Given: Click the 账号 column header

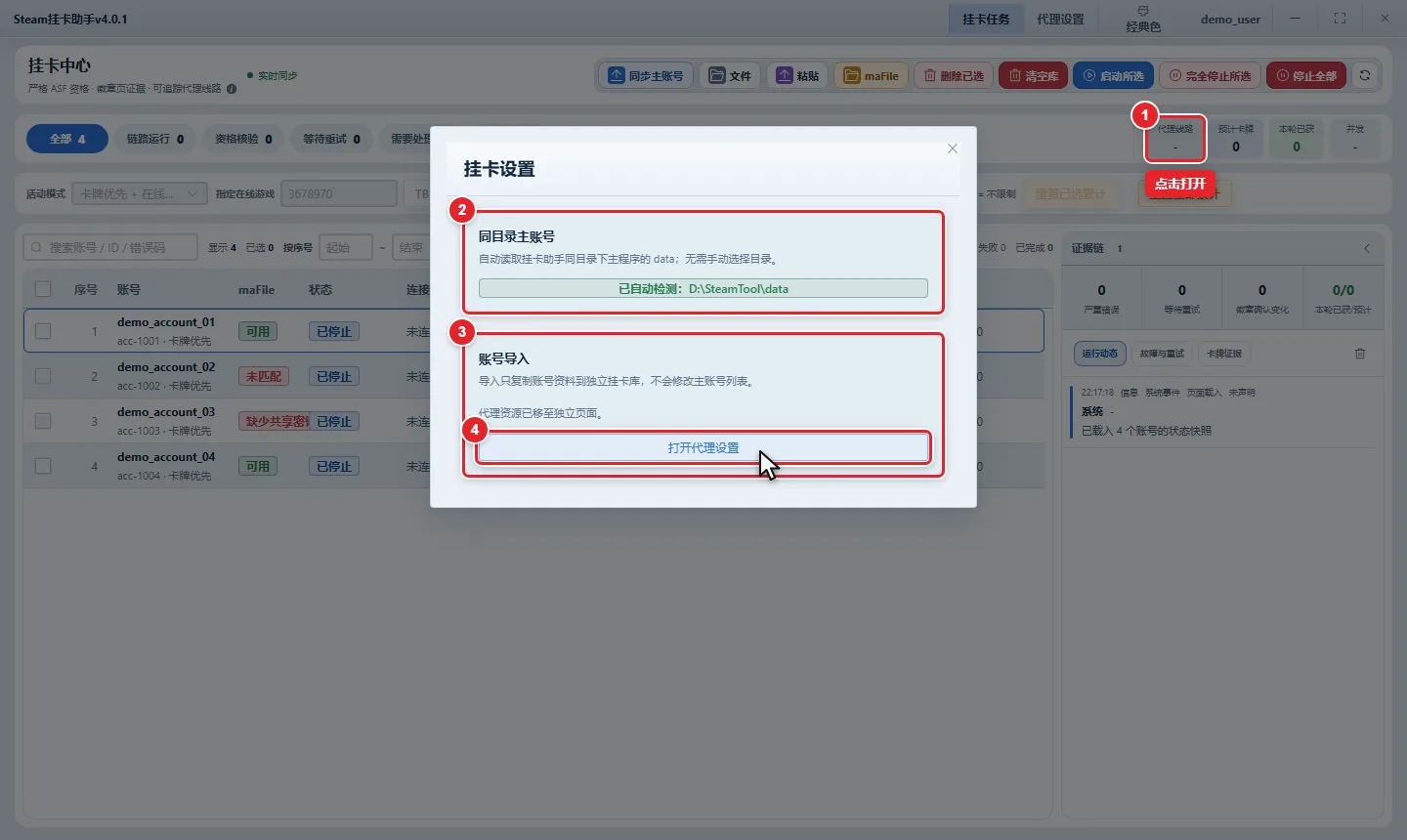Looking at the screenshot, I should (x=129, y=289).
